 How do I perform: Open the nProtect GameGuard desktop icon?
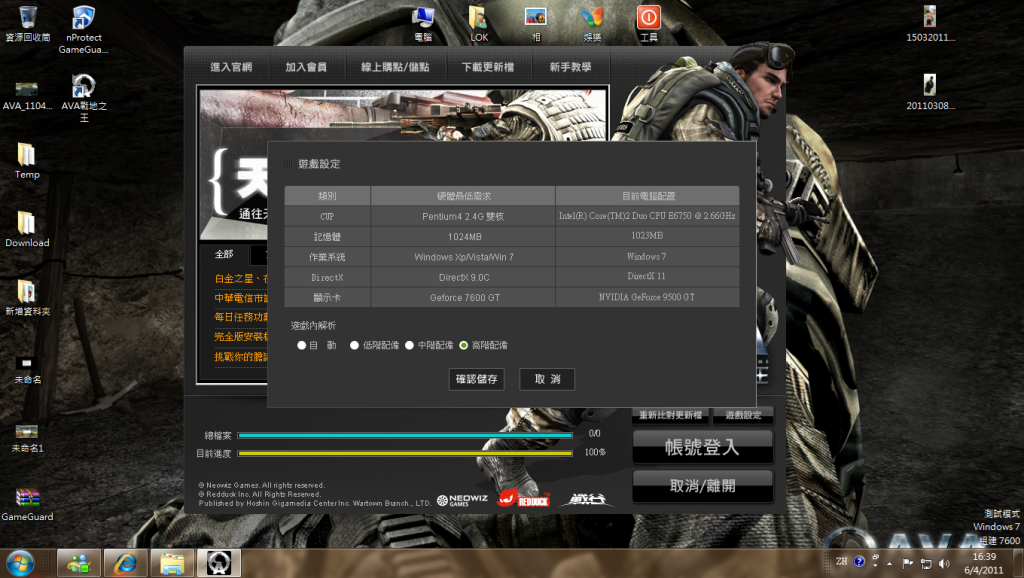pos(84,18)
